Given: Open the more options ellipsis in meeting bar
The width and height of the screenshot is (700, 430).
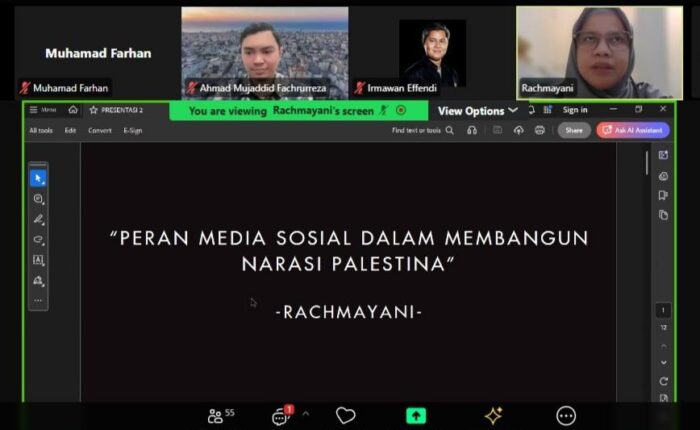Looking at the screenshot, I should pyautogui.click(x=566, y=416).
